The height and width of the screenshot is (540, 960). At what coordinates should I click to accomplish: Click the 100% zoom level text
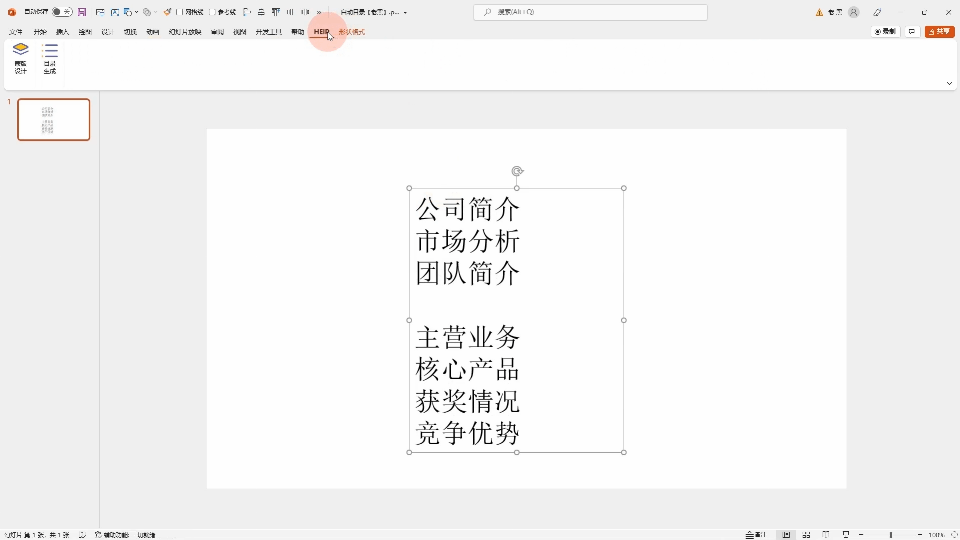[936, 534]
